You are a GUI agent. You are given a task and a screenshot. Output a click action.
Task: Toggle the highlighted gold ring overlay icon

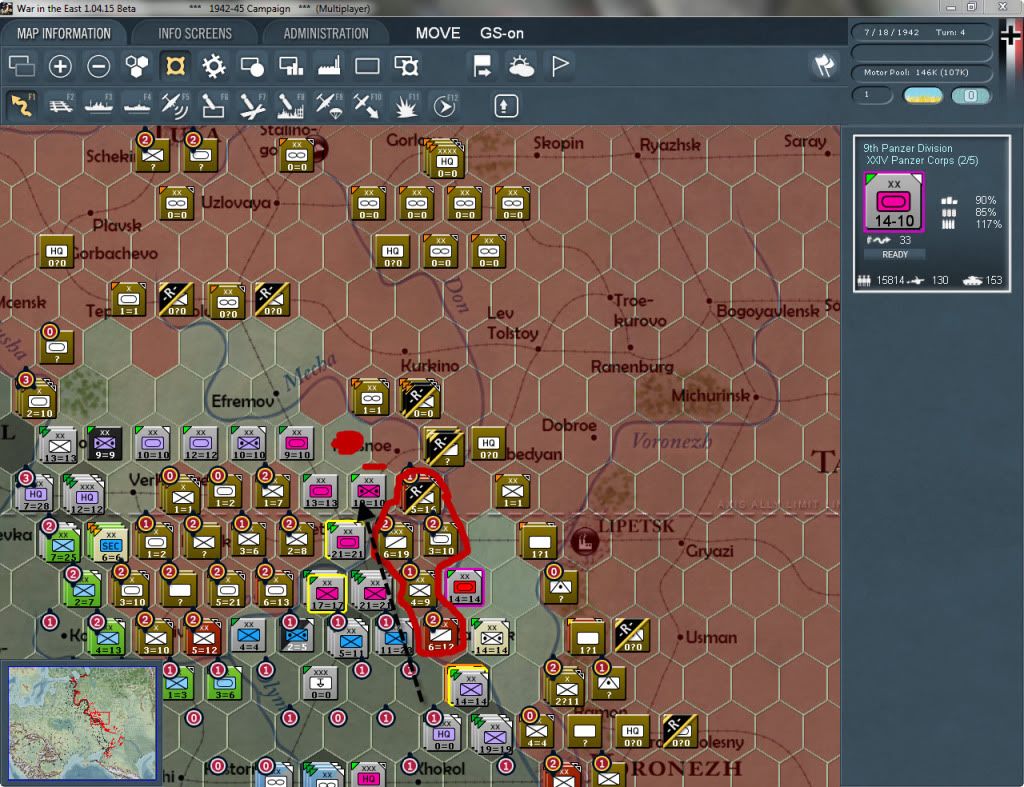(x=175, y=66)
